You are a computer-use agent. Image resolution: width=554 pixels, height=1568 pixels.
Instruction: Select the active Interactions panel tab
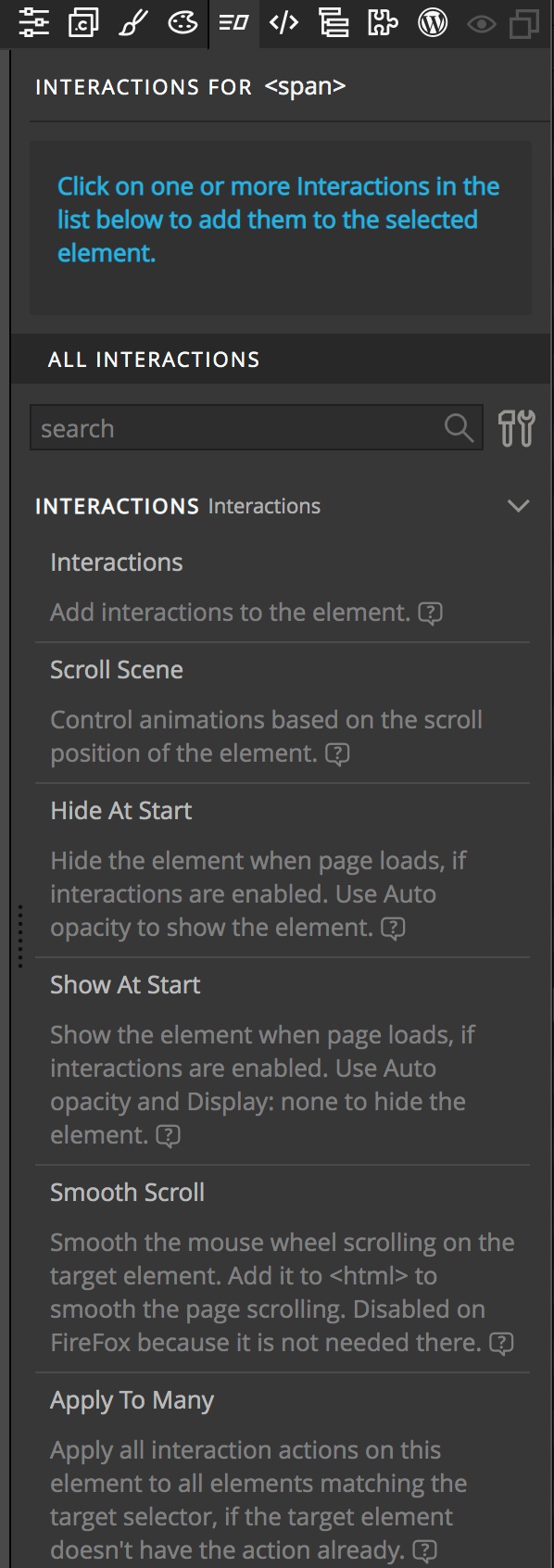[233, 22]
